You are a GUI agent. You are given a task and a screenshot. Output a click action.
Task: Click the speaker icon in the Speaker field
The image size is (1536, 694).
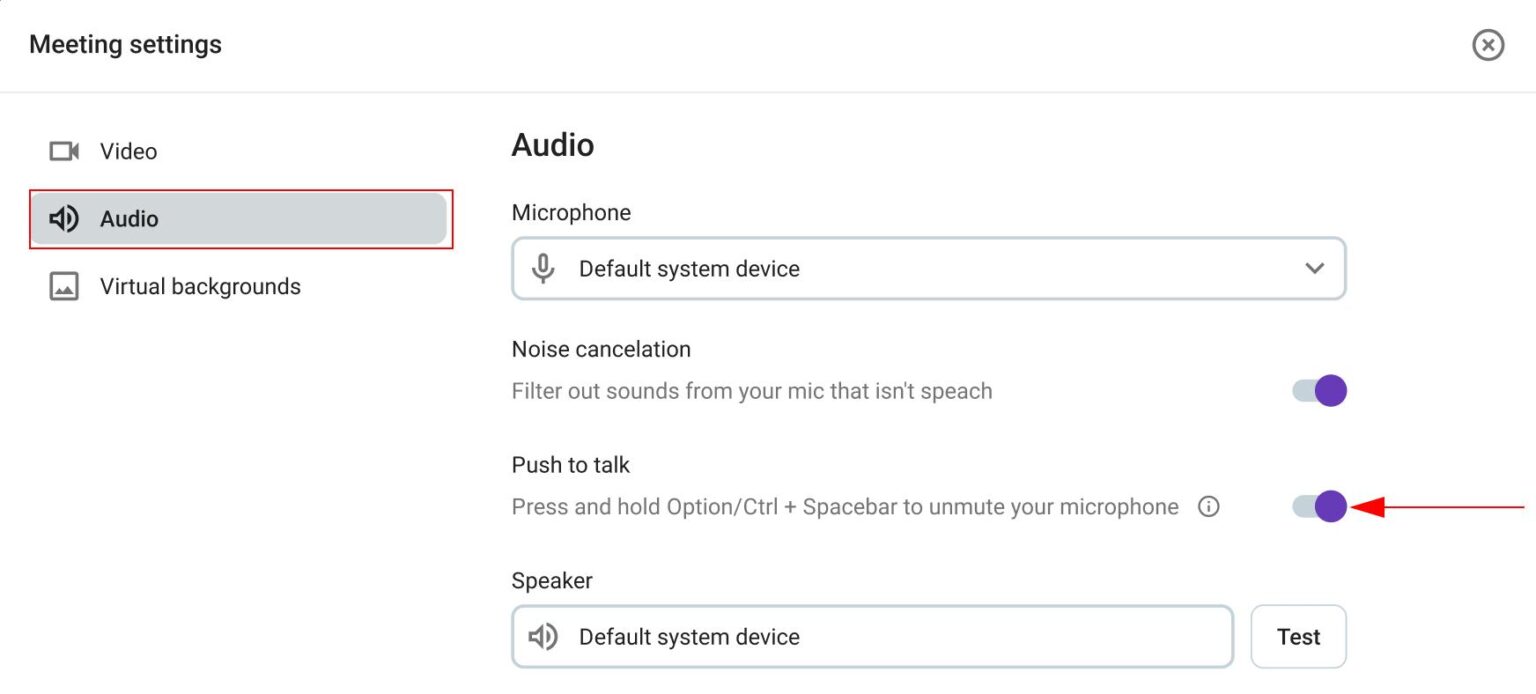[543, 636]
